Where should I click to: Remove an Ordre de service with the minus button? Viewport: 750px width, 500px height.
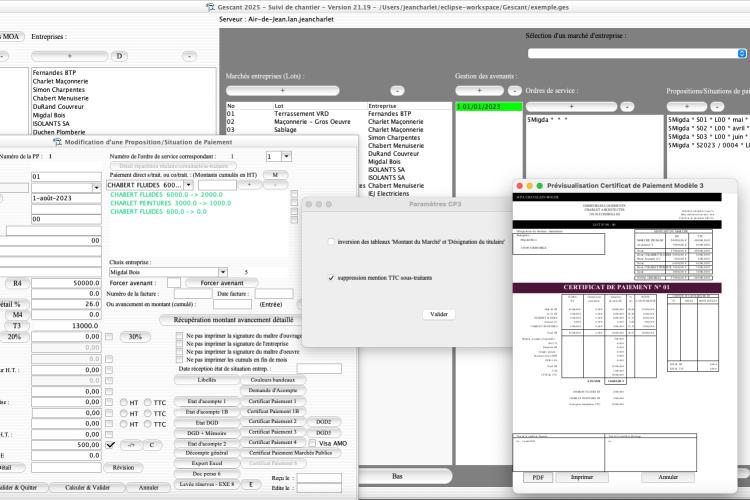pos(627,107)
